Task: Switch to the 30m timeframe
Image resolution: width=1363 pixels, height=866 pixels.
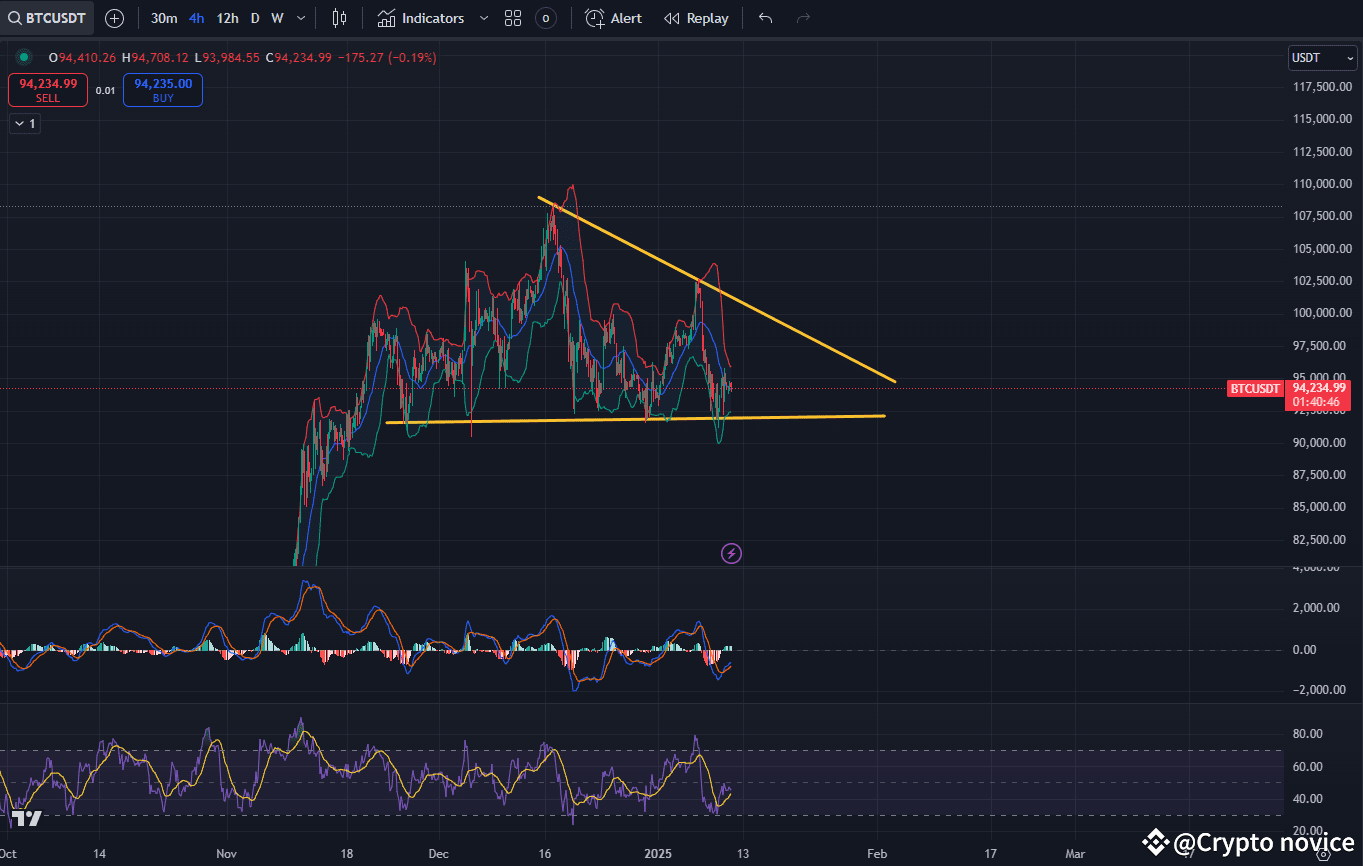Action: 164,18
